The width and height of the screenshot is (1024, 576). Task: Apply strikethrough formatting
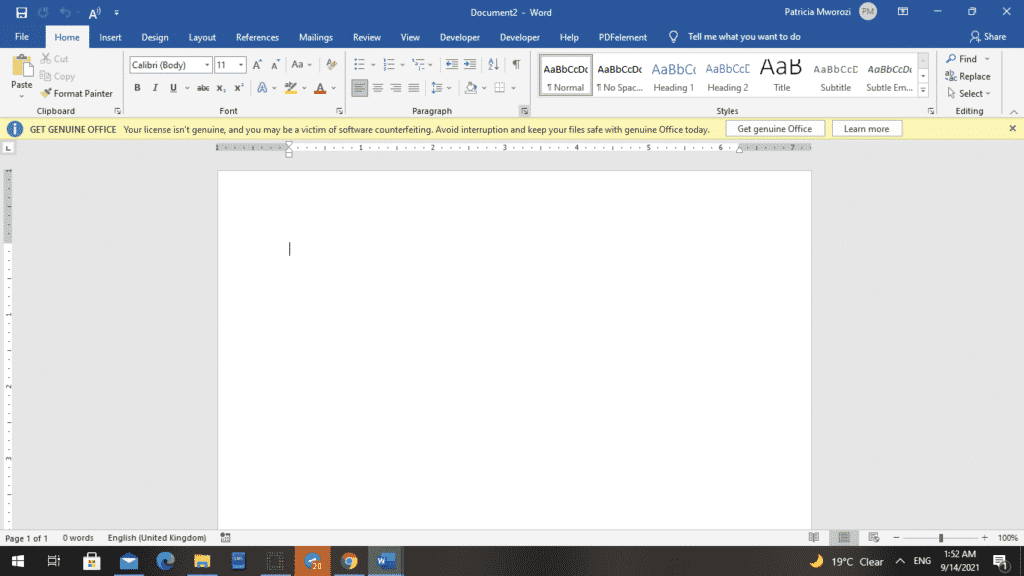pyautogui.click(x=203, y=88)
